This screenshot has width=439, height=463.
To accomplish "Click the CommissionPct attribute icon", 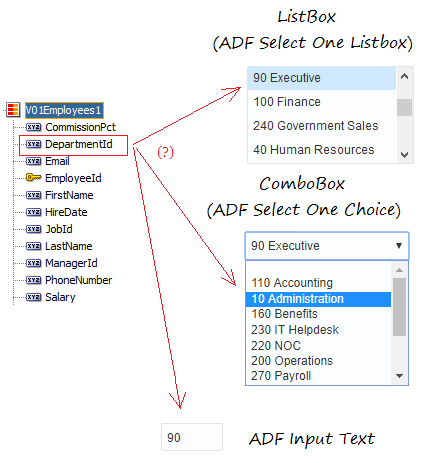I will (33, 127).
